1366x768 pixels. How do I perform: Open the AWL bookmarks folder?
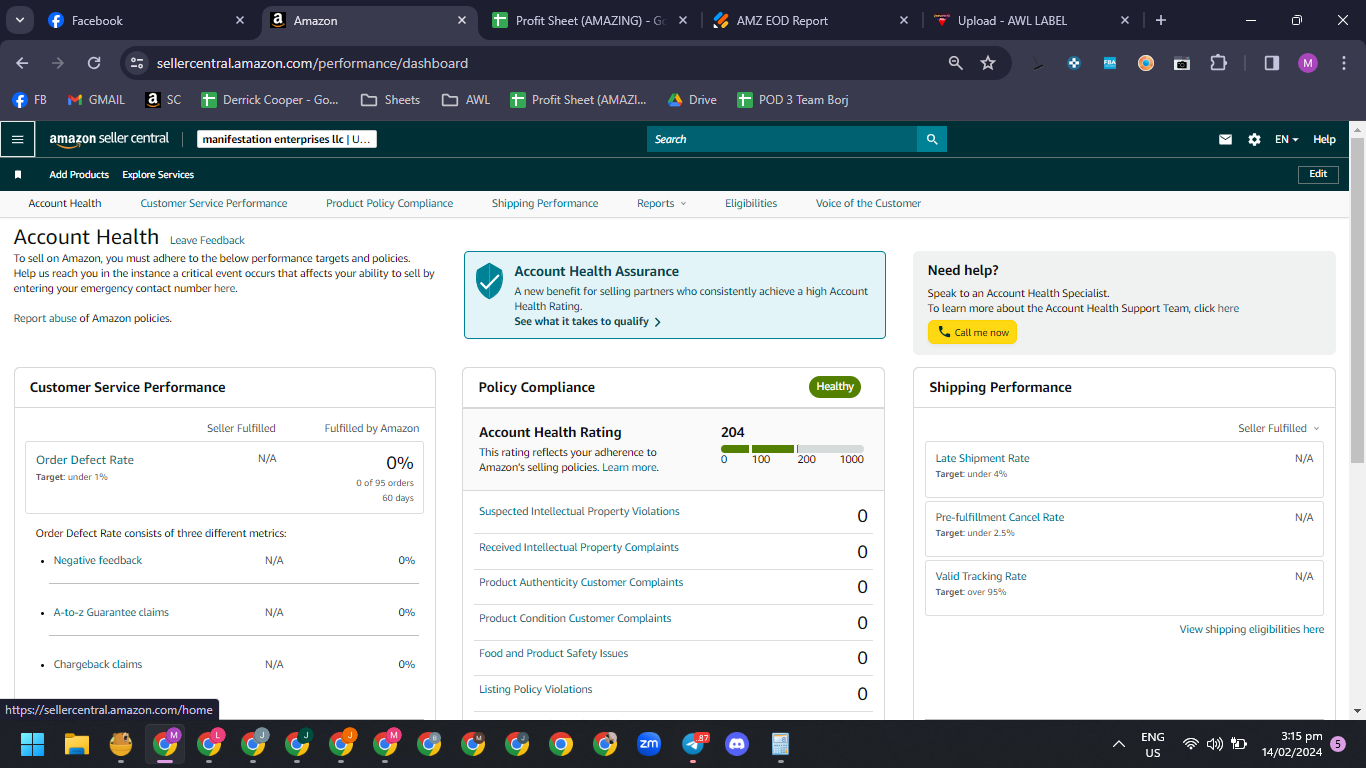point(466,100)
